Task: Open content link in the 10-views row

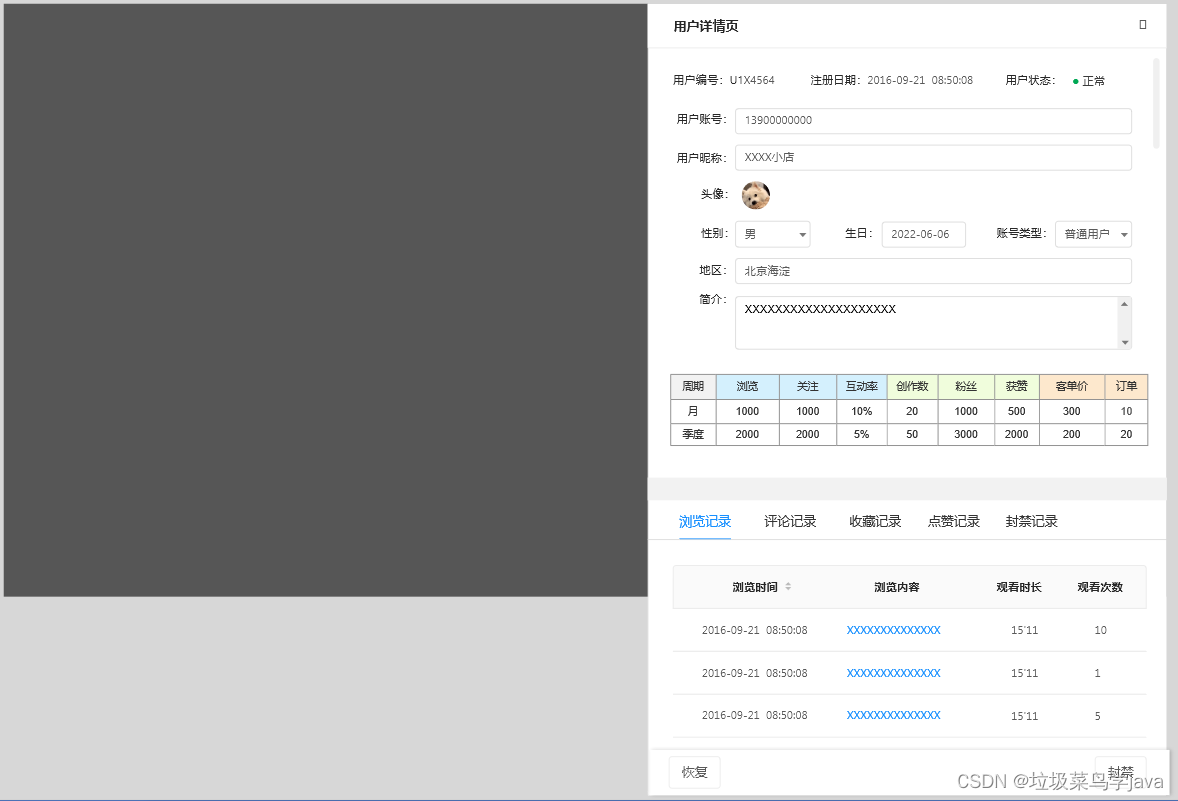Action: coord(893,630)
